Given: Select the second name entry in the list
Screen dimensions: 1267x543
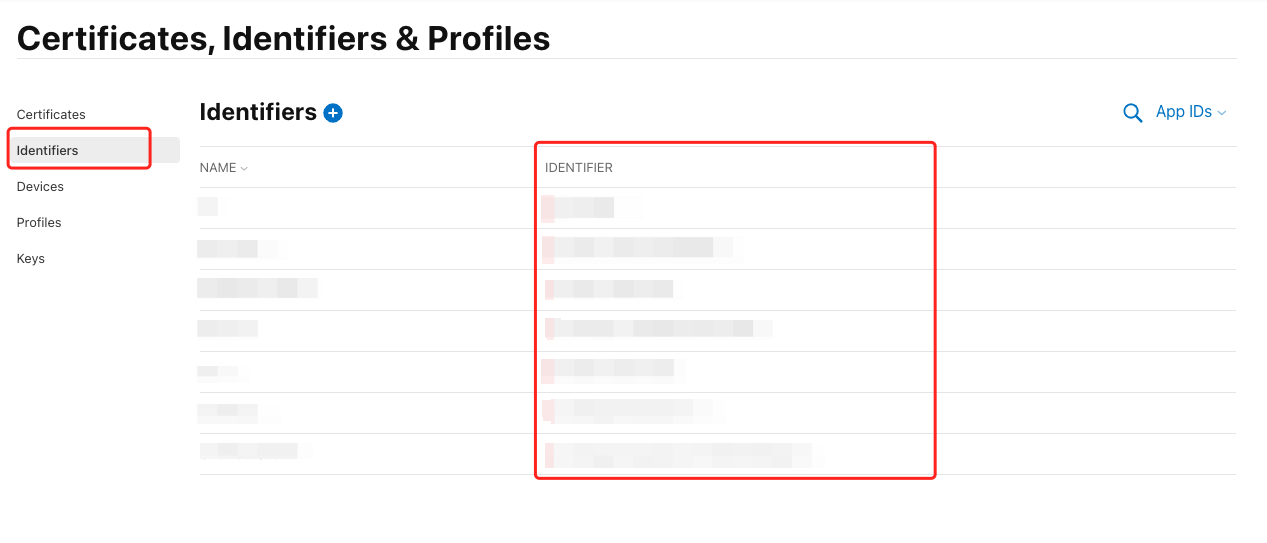Looking at the screenshot, I should [228, 248].
